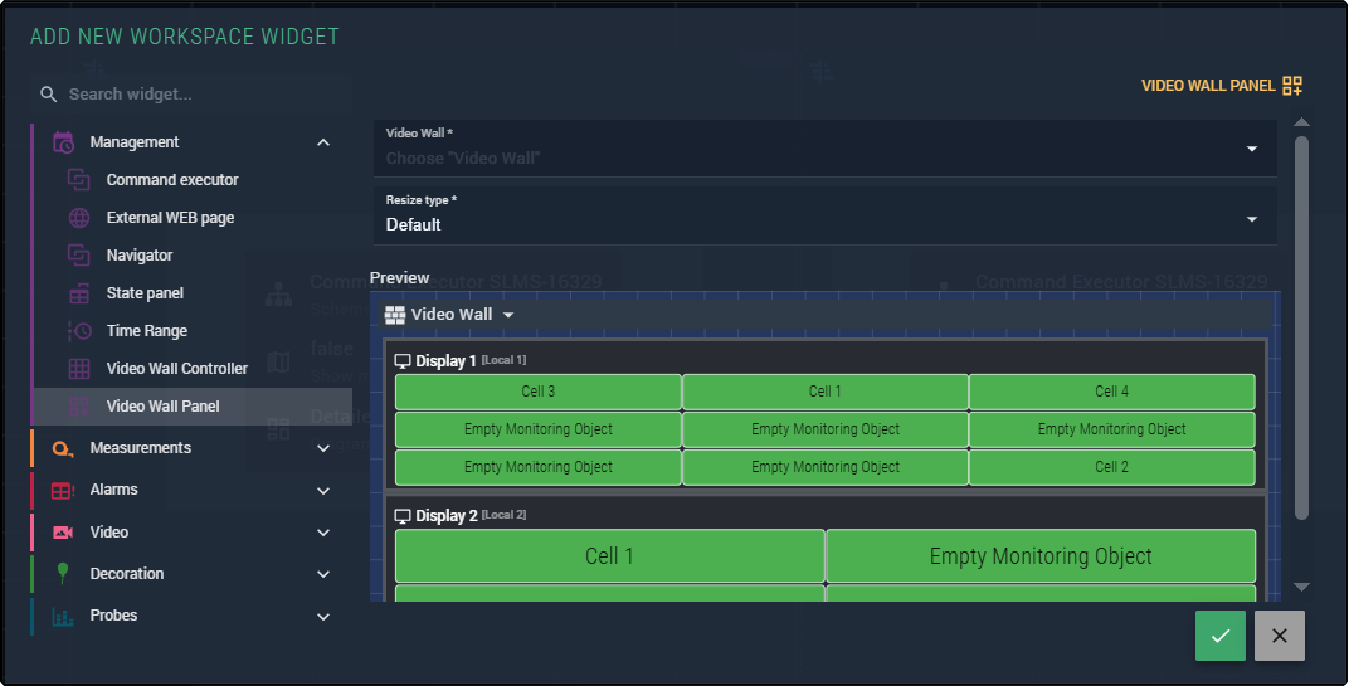Screen dimensions: 1348x686
Task: Click the External WEB page globe icon
Action: (x=79, y=218)
